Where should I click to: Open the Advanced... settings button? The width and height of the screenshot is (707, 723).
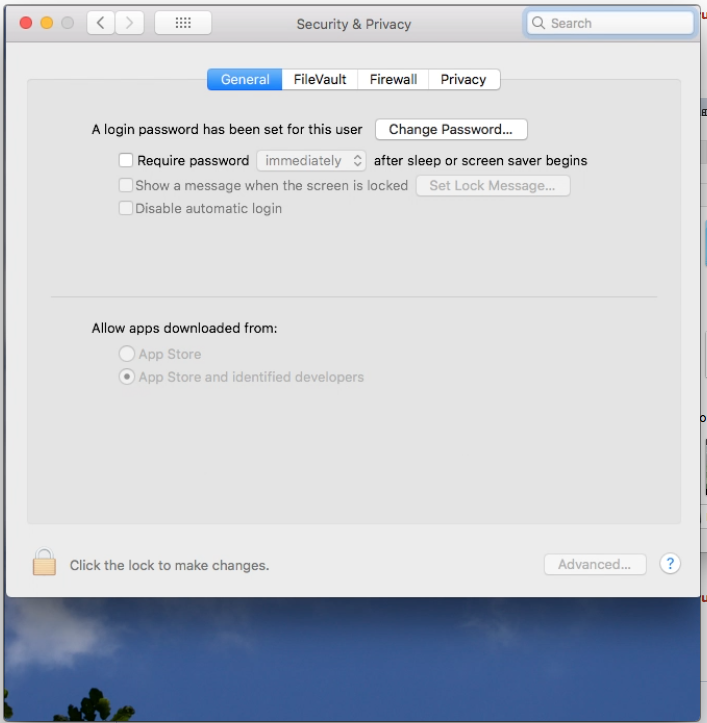(595, 564)
